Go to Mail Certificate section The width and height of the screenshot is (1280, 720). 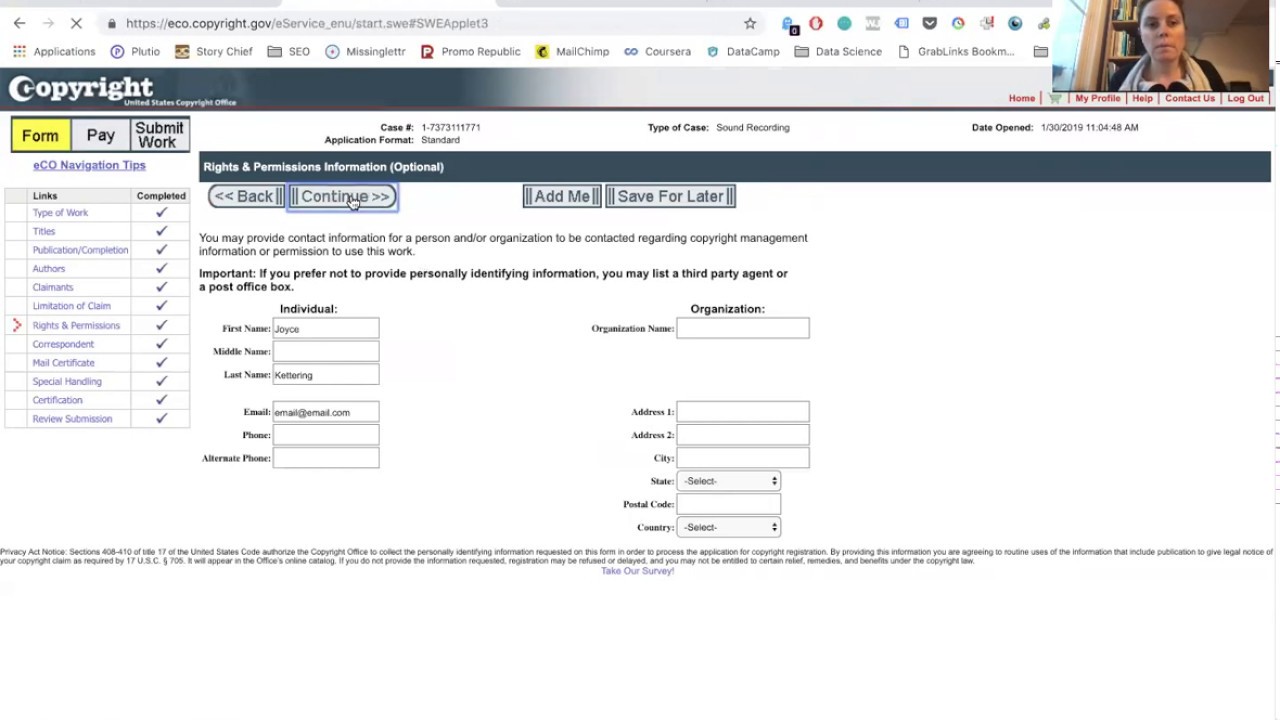(x=63, y=363)
